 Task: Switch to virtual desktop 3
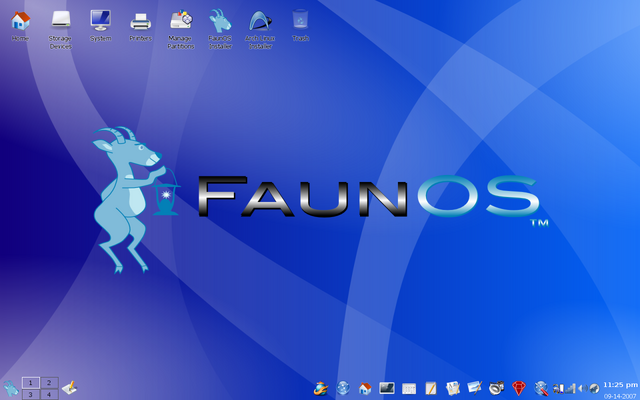point(31,394)
